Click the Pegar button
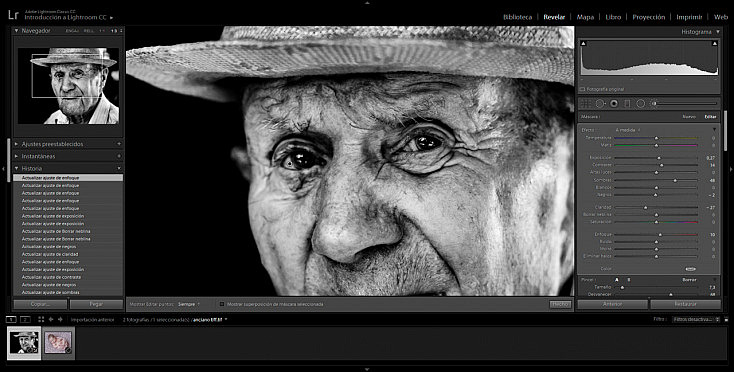The width and height of the screenshot is (734, 372). [x=96, y=304]
